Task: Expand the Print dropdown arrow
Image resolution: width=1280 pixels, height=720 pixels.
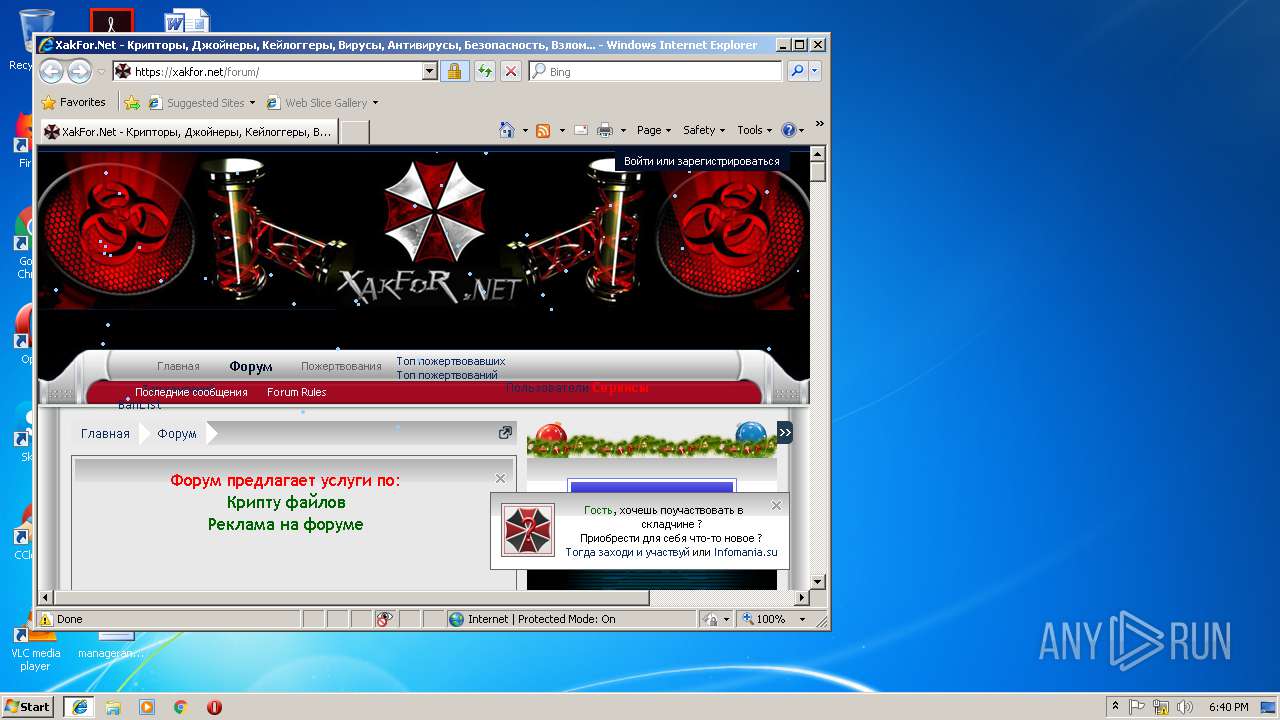Action: [x=623, y=130]
